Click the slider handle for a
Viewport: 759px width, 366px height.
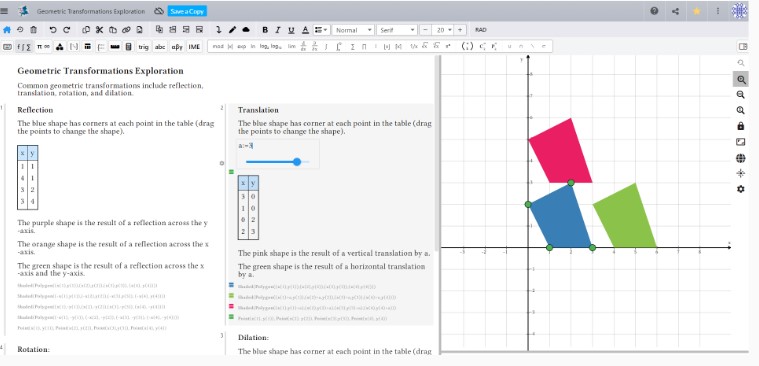point(297,162)
